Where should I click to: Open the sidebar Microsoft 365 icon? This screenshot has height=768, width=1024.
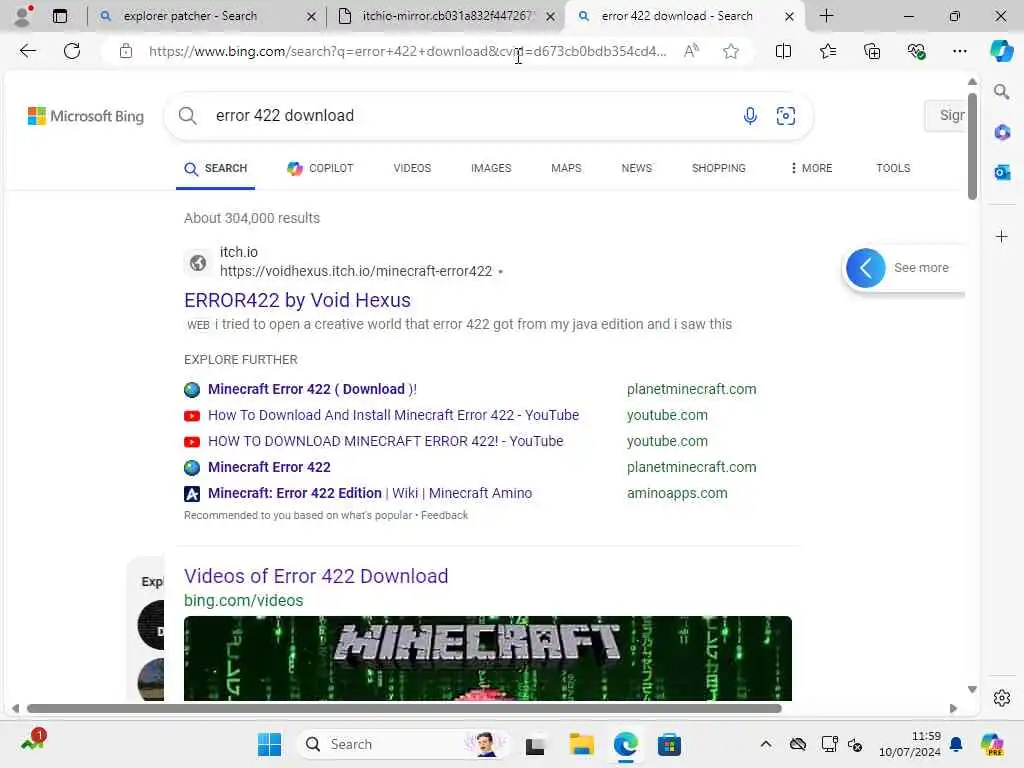(1002, 133)
